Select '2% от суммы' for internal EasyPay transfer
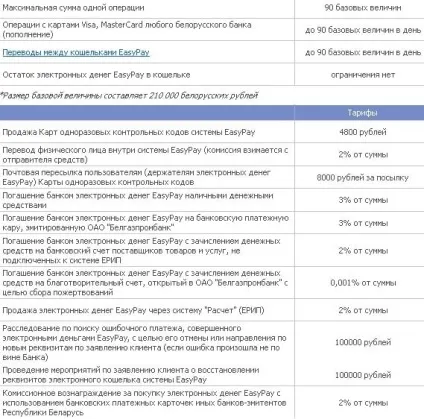 click(363, 155)
